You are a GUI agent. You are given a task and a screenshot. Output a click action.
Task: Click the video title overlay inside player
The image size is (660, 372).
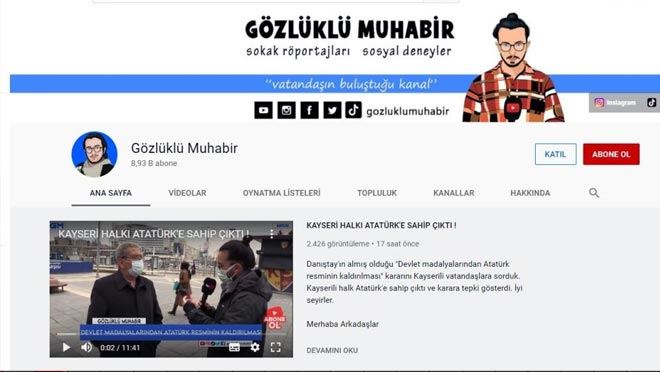click(154, 234)
